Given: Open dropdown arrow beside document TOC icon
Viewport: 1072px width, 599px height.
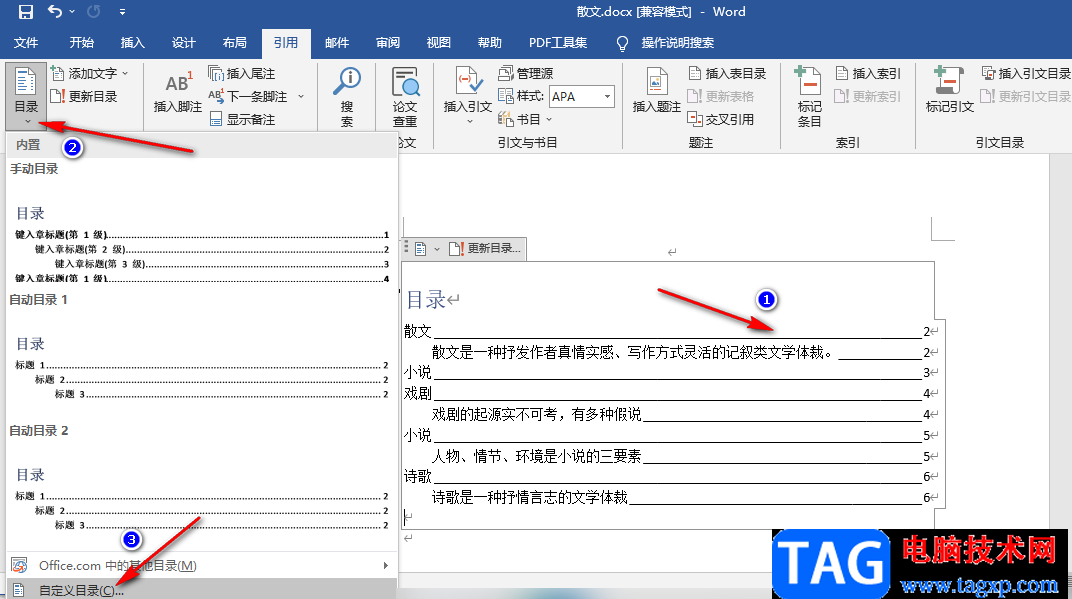Looking at the screenshot, I should (x=437, y=249).
